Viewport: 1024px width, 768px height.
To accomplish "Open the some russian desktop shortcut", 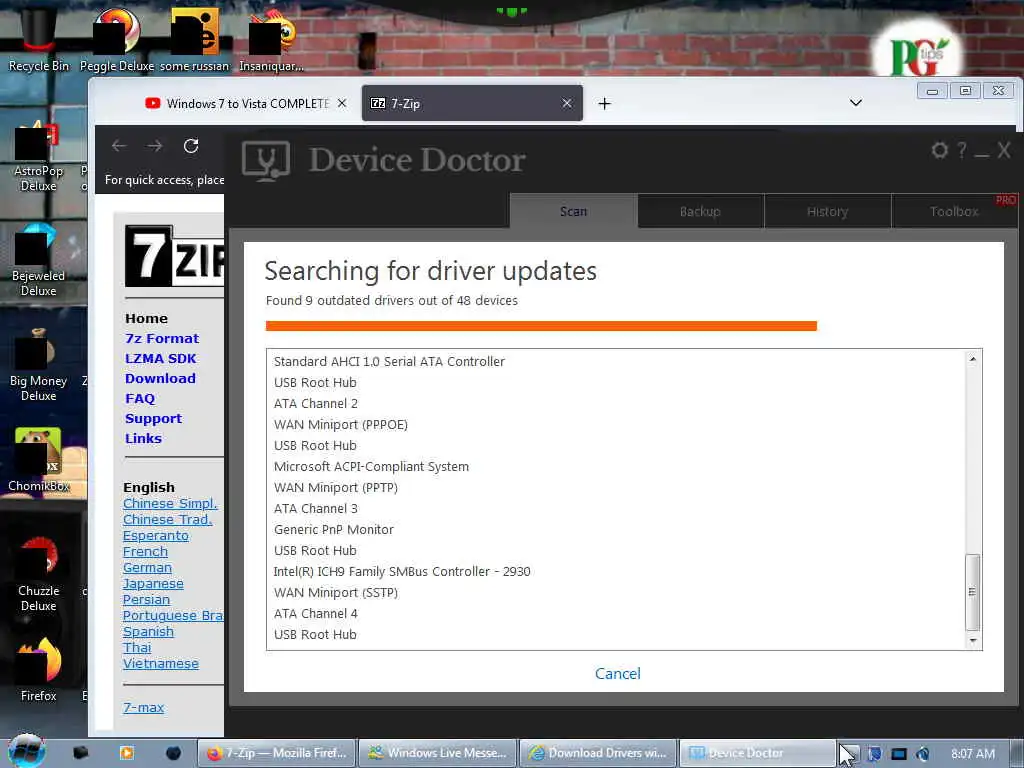I will click(x=195, y=39).
